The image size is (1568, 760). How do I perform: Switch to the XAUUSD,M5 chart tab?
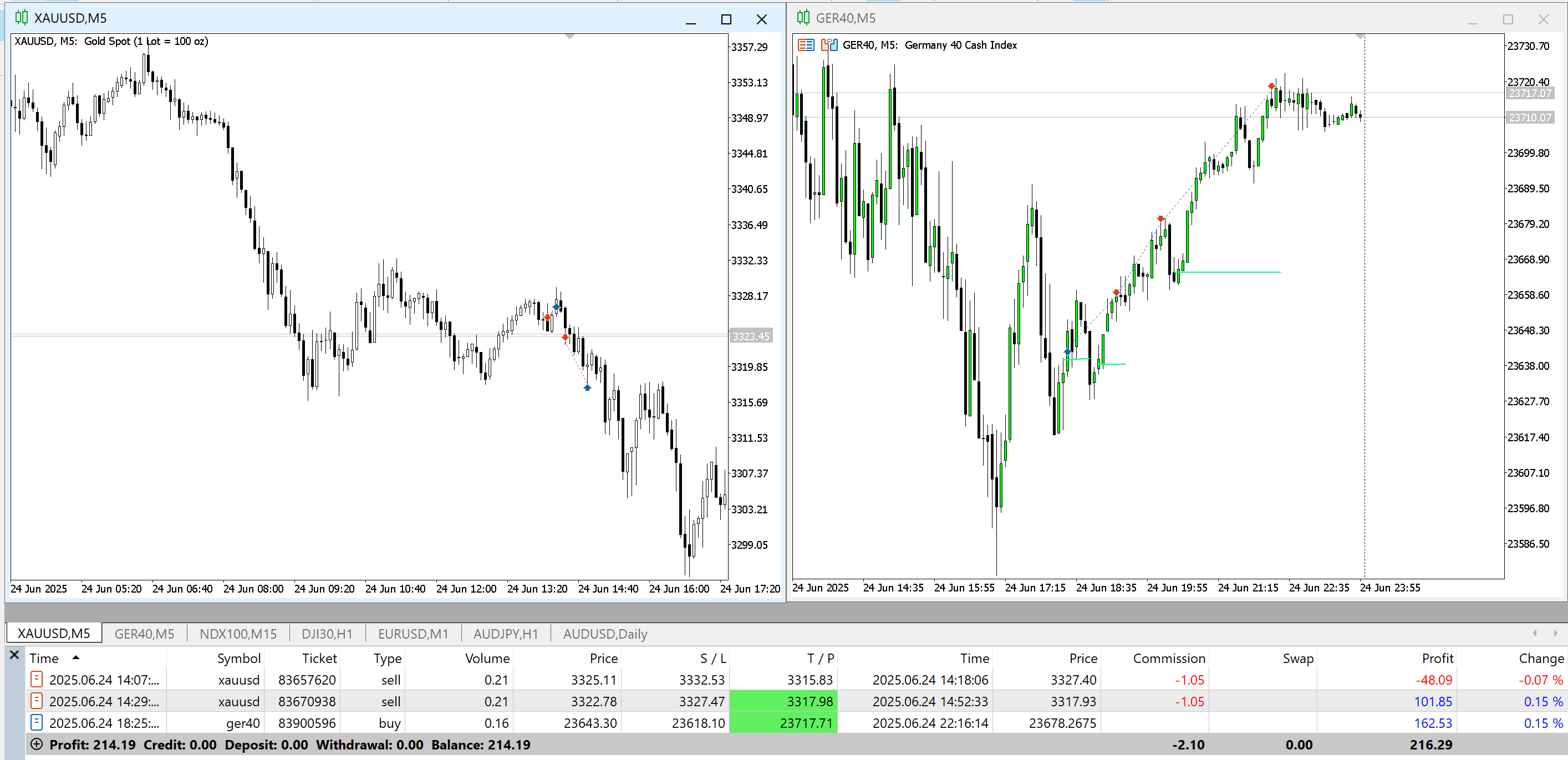pos(54,634)
